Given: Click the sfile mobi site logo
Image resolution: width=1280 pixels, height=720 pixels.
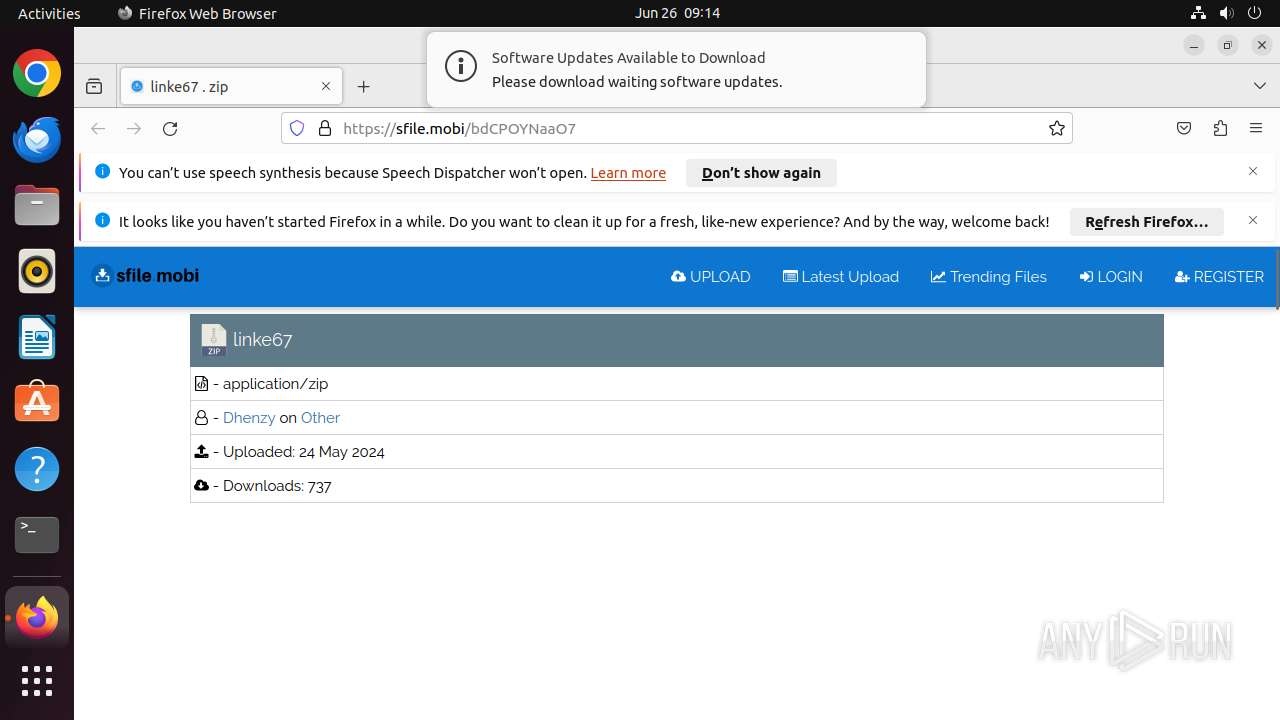Looking at the screenshot, I should (146, 275).
